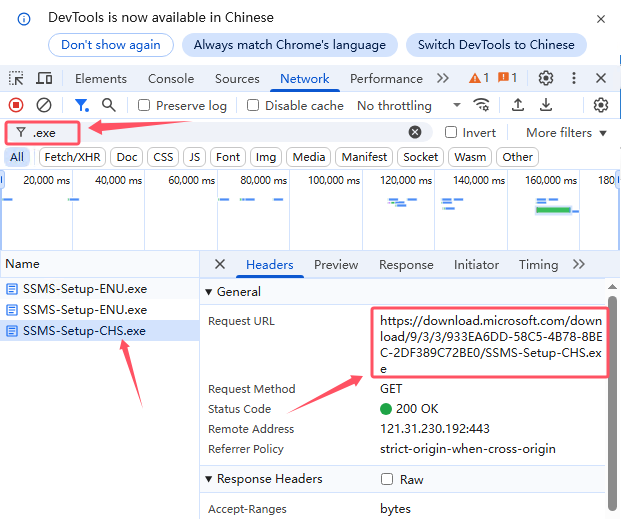
Task: Collapse the General section
Action: (209, 292)
